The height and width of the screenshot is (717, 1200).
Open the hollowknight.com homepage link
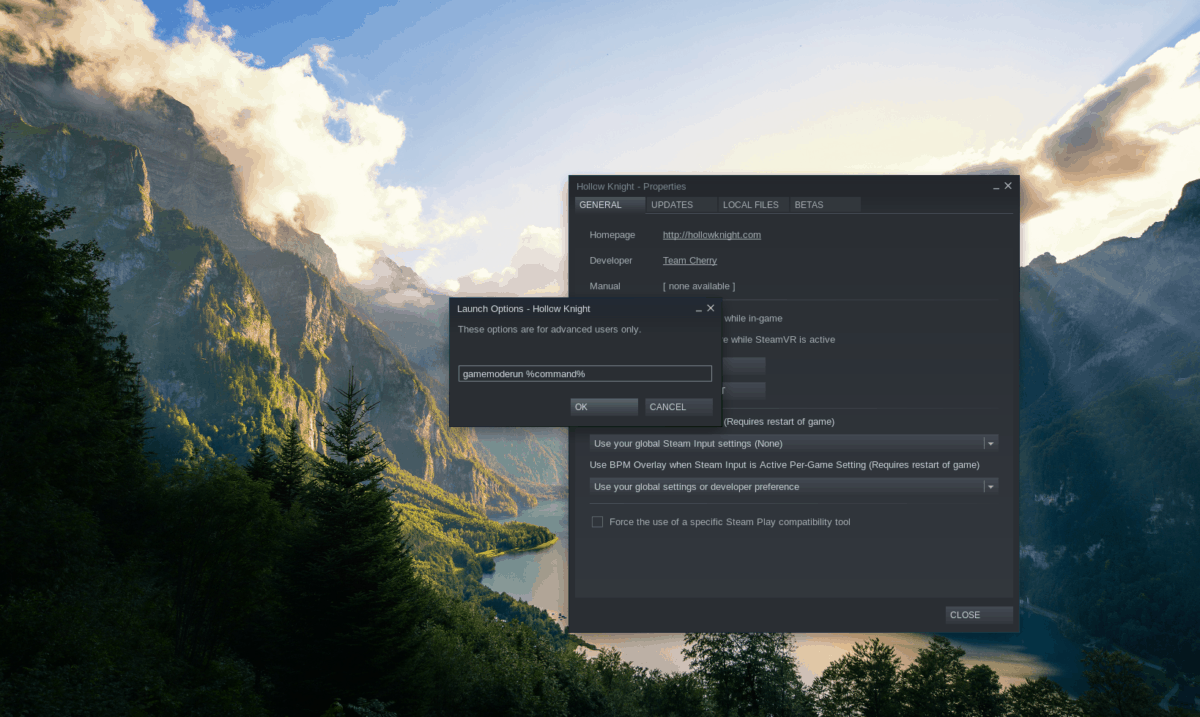[712, 235]
